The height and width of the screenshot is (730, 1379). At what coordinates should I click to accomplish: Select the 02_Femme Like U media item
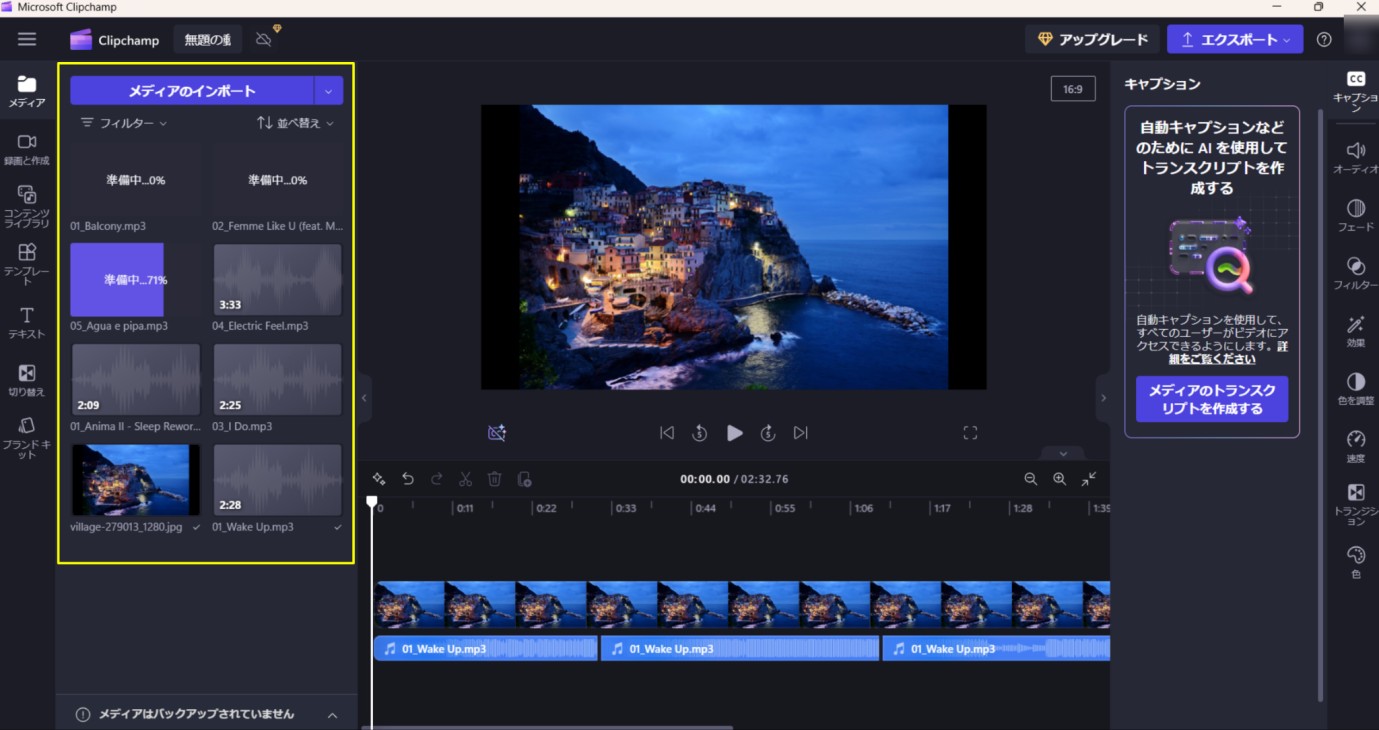pos(277,180)
